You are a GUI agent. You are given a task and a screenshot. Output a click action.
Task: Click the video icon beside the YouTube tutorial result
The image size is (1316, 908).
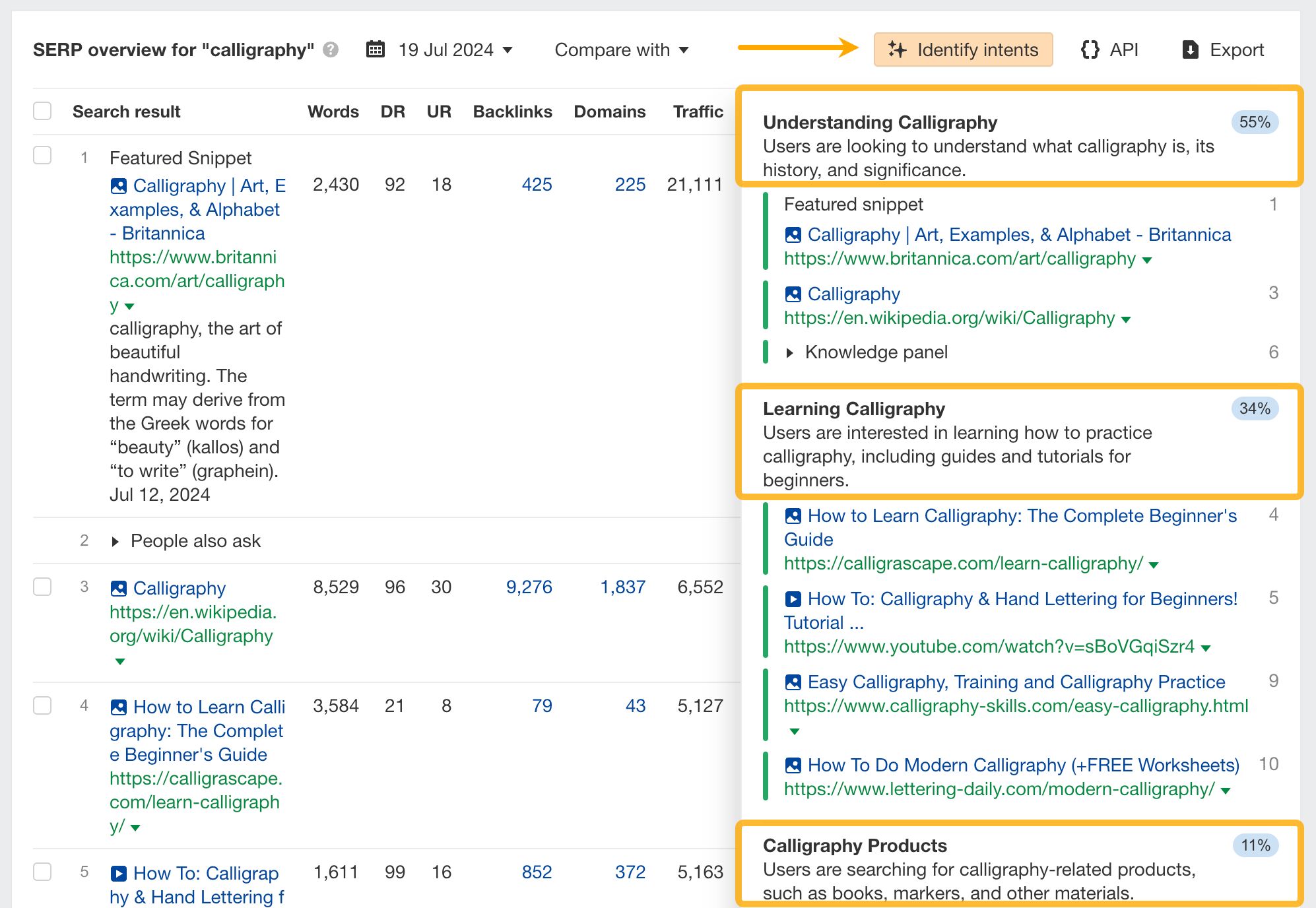tap(793, 599)
